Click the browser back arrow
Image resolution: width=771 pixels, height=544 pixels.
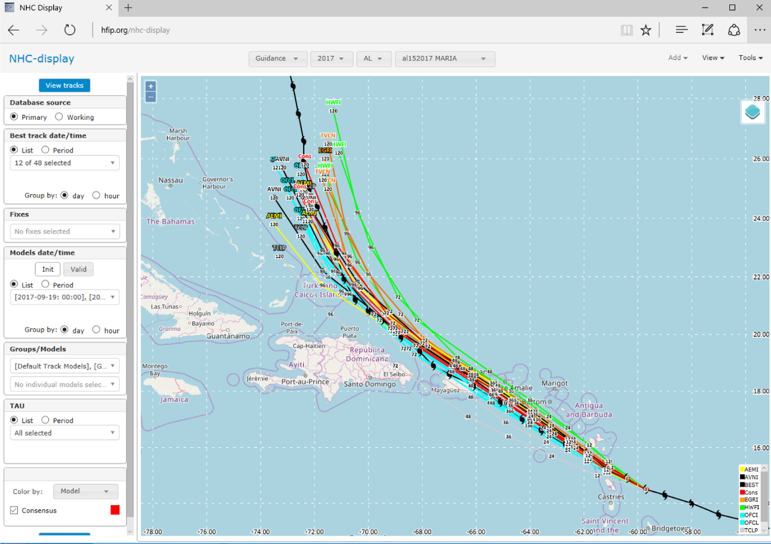(x=14, y=30)
